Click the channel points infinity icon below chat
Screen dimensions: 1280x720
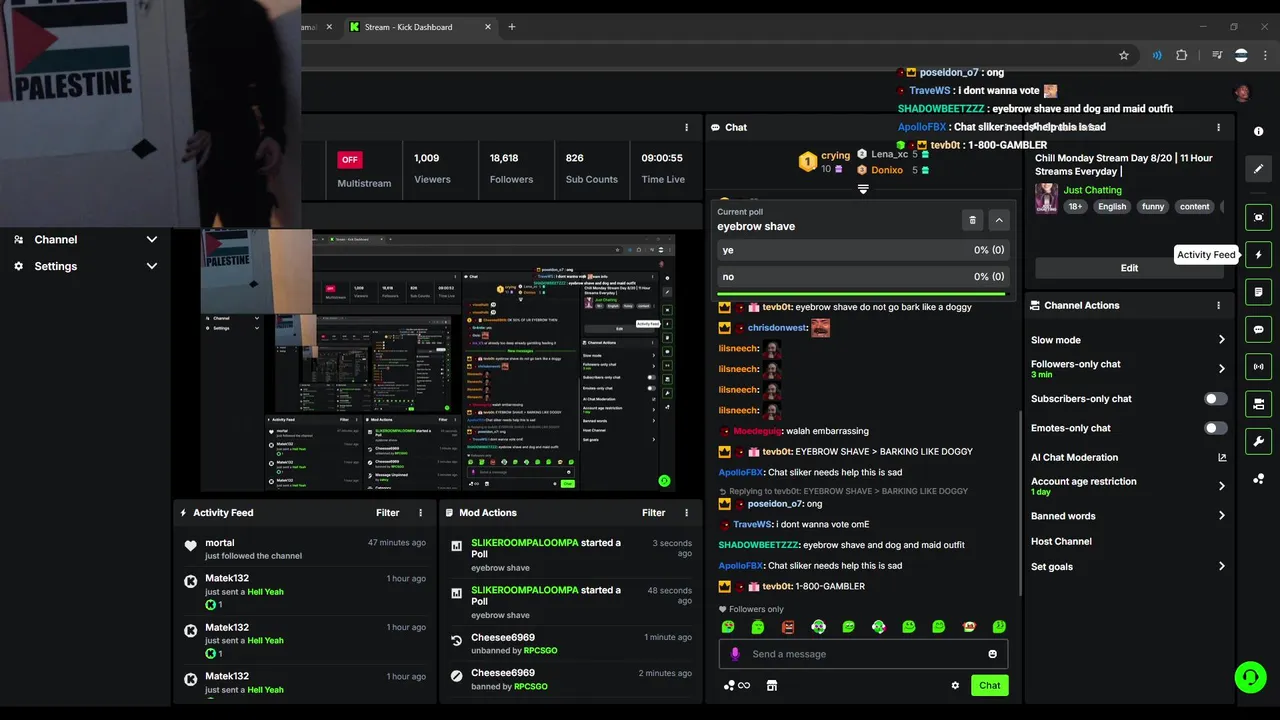[x=737, y=685]
